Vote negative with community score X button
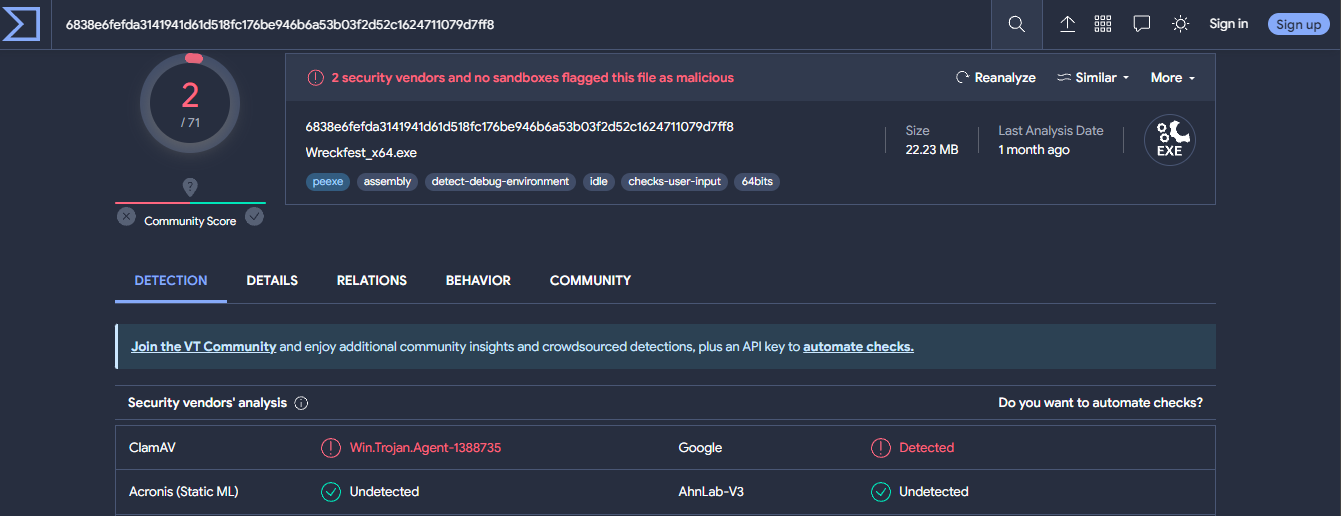 pos(126,216)
